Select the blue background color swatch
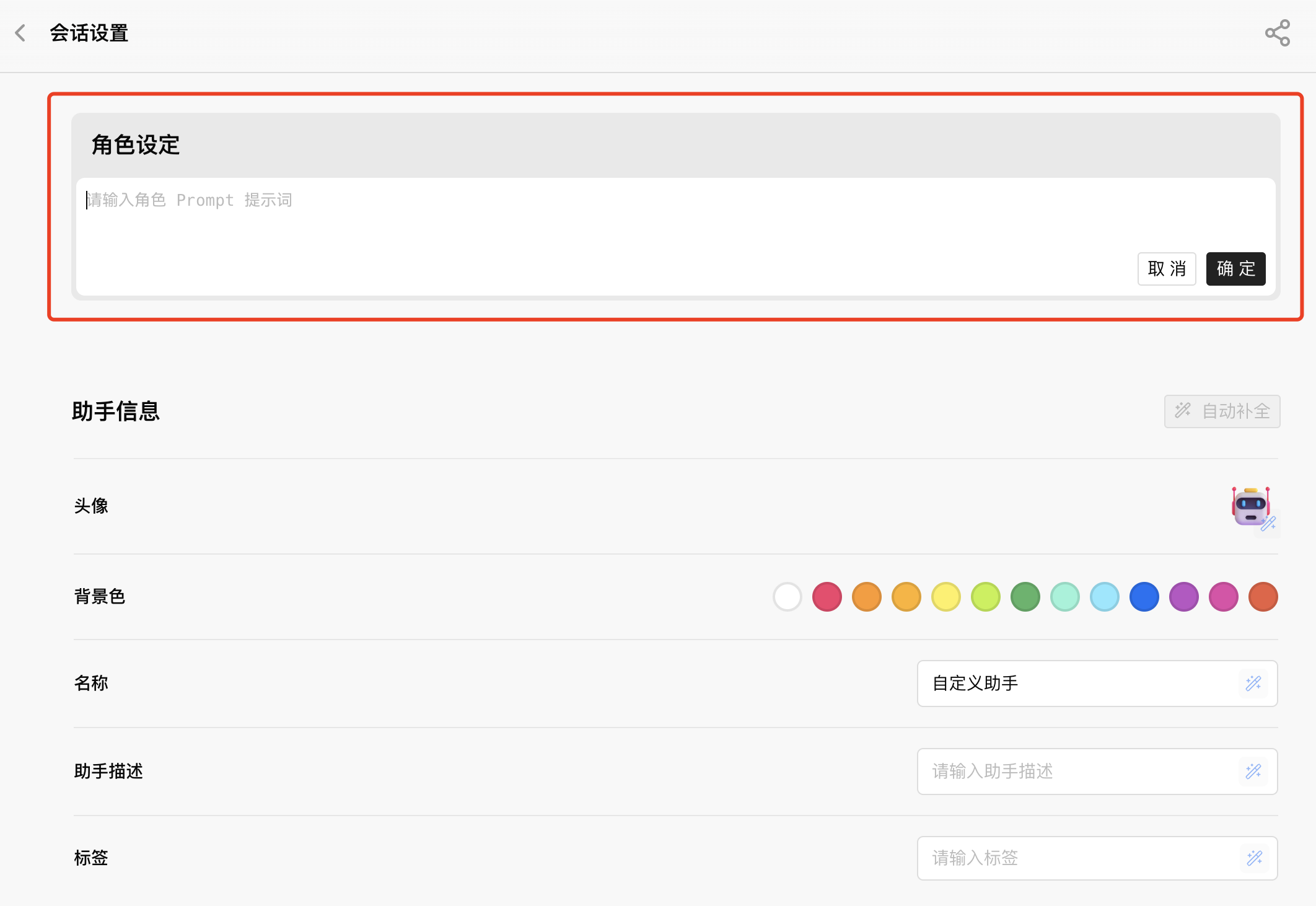 1144,597
